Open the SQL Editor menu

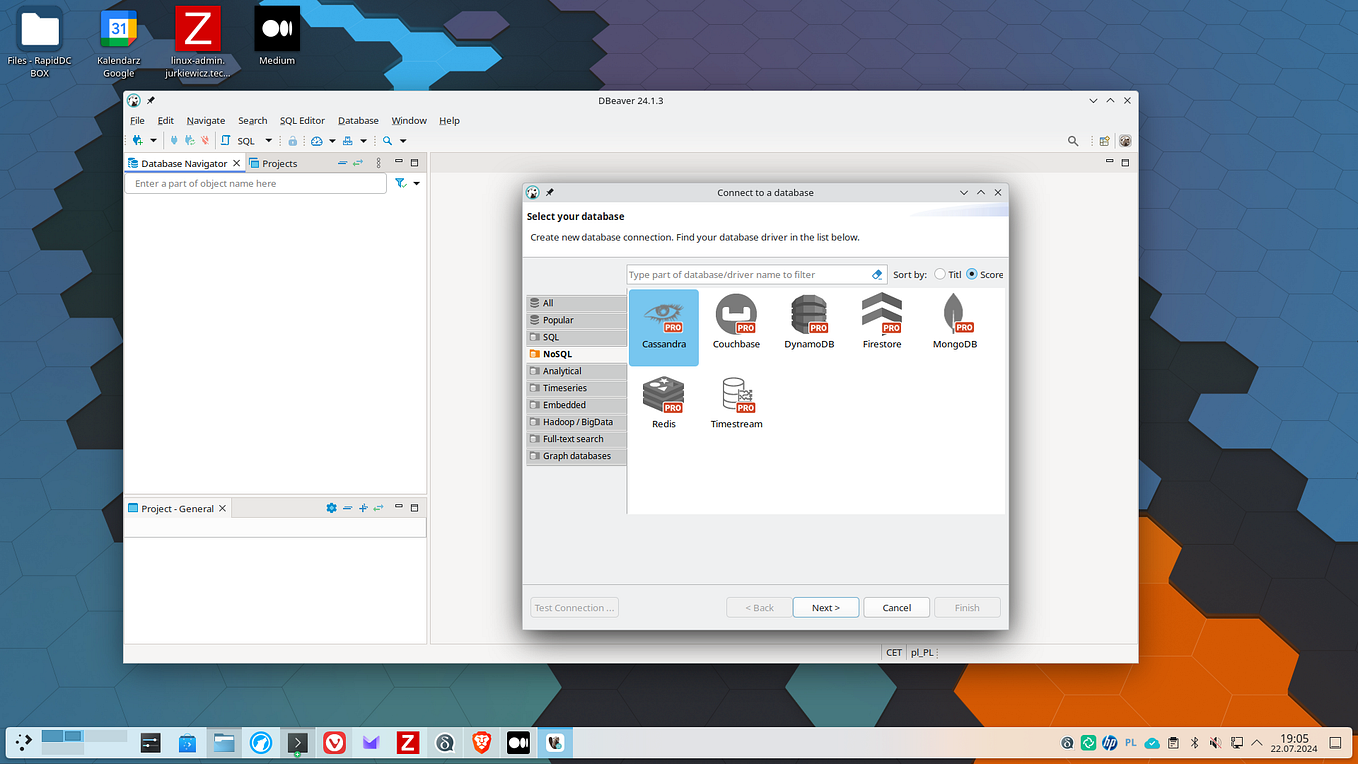[x=301, y=120]
